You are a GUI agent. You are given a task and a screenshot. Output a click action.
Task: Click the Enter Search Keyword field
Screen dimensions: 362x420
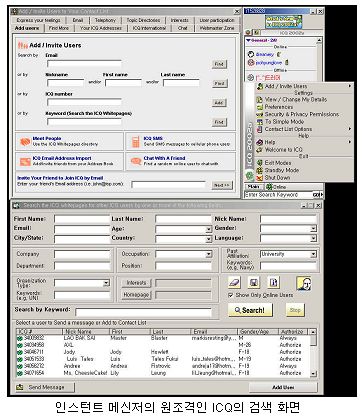279,195
